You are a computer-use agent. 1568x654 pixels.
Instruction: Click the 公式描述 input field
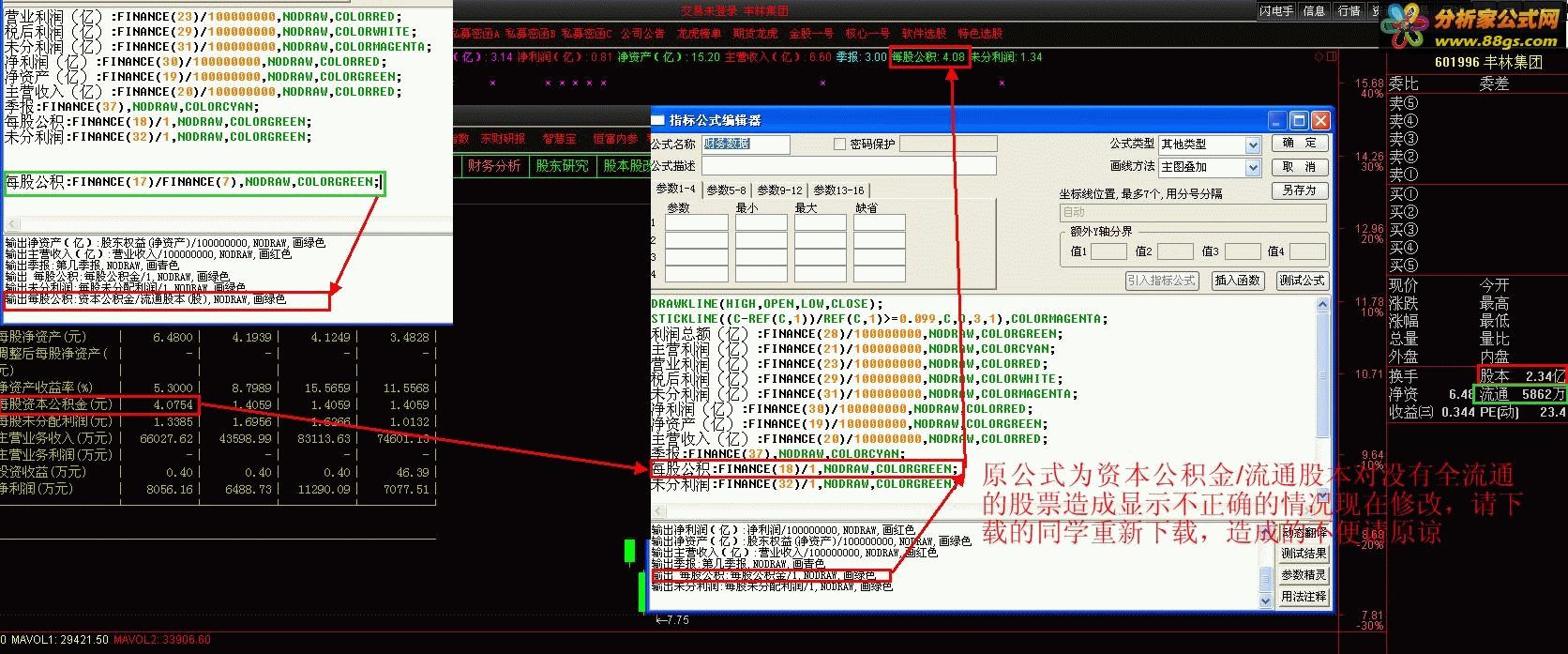pos(849,166)
